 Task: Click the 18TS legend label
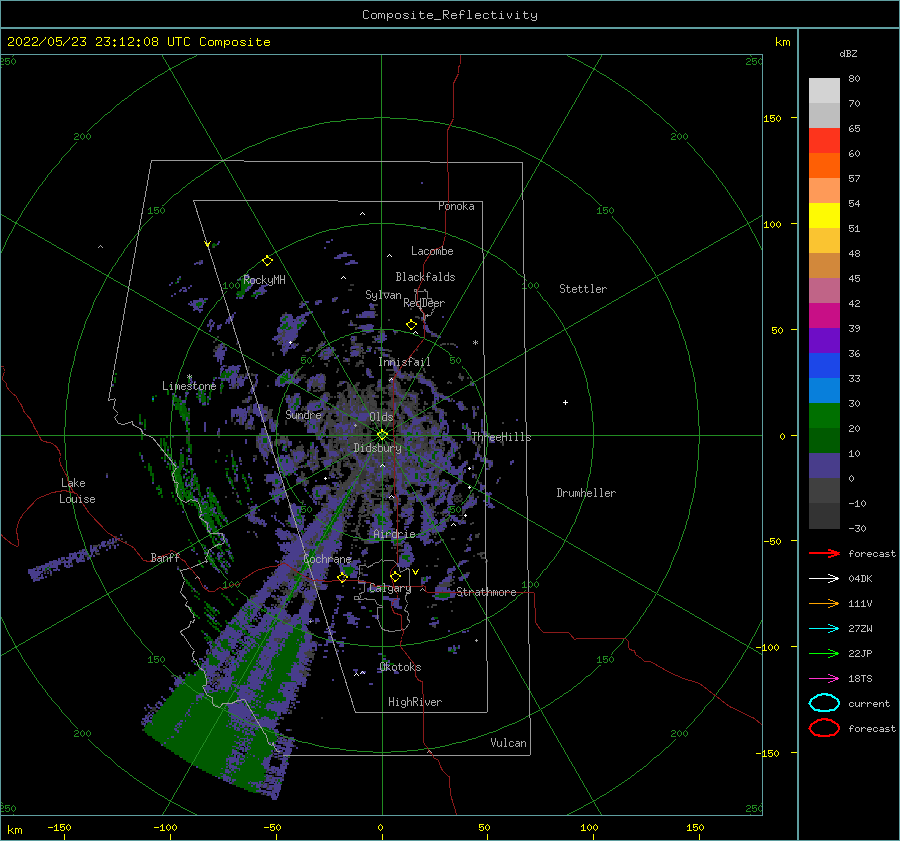860,679
